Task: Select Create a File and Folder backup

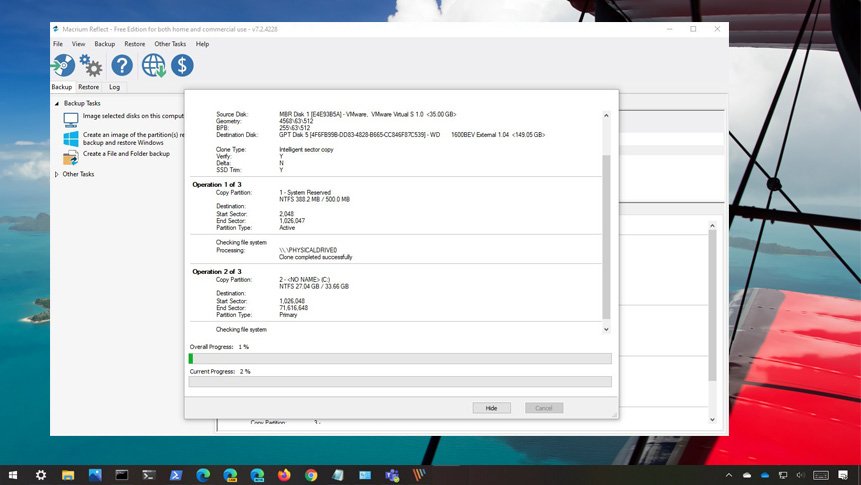Action: pos(126,154)
